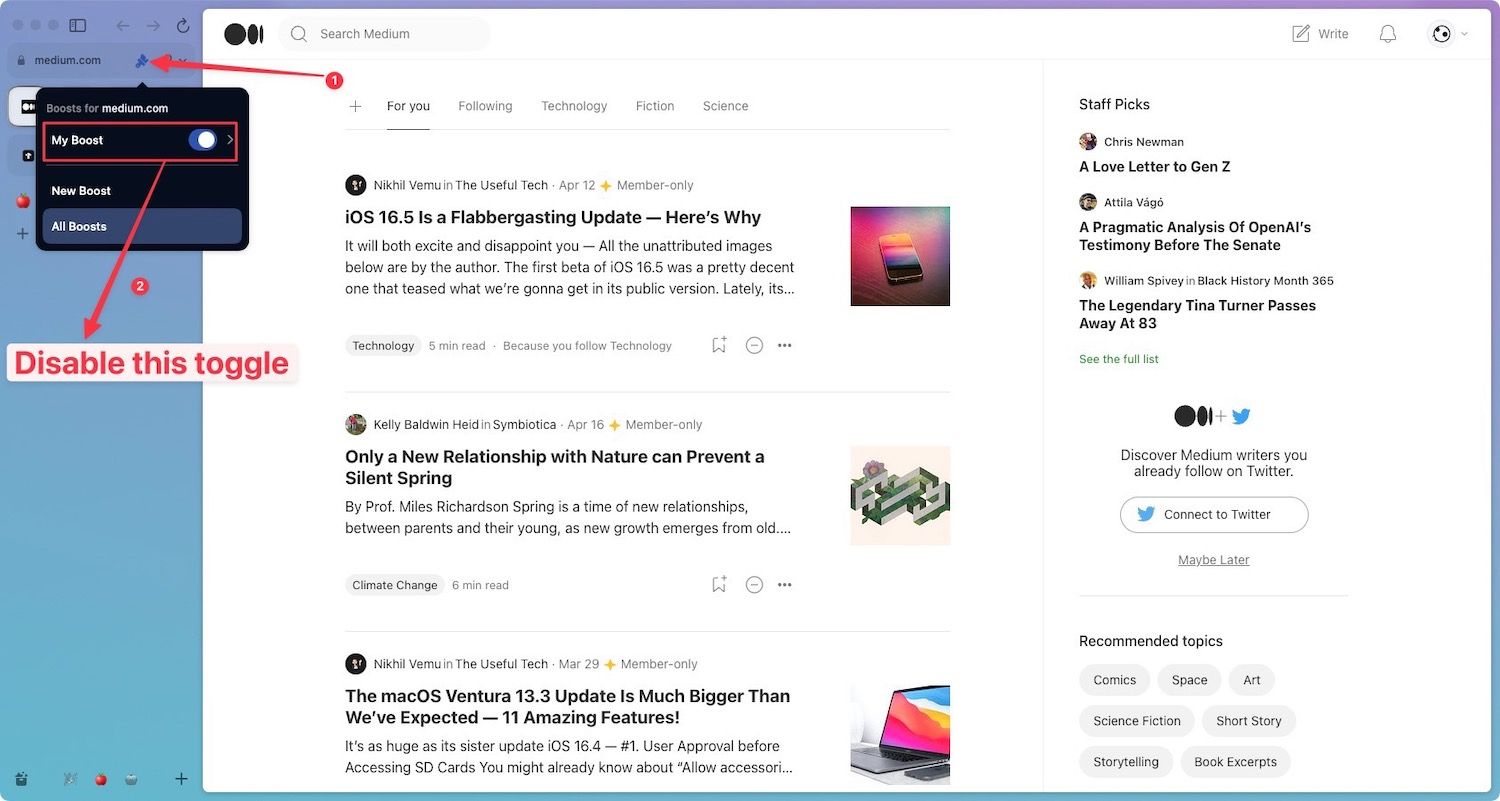Screen dimensions: 1500x801
Task: Open All Boosts from the popup
Action: [142, 226]
